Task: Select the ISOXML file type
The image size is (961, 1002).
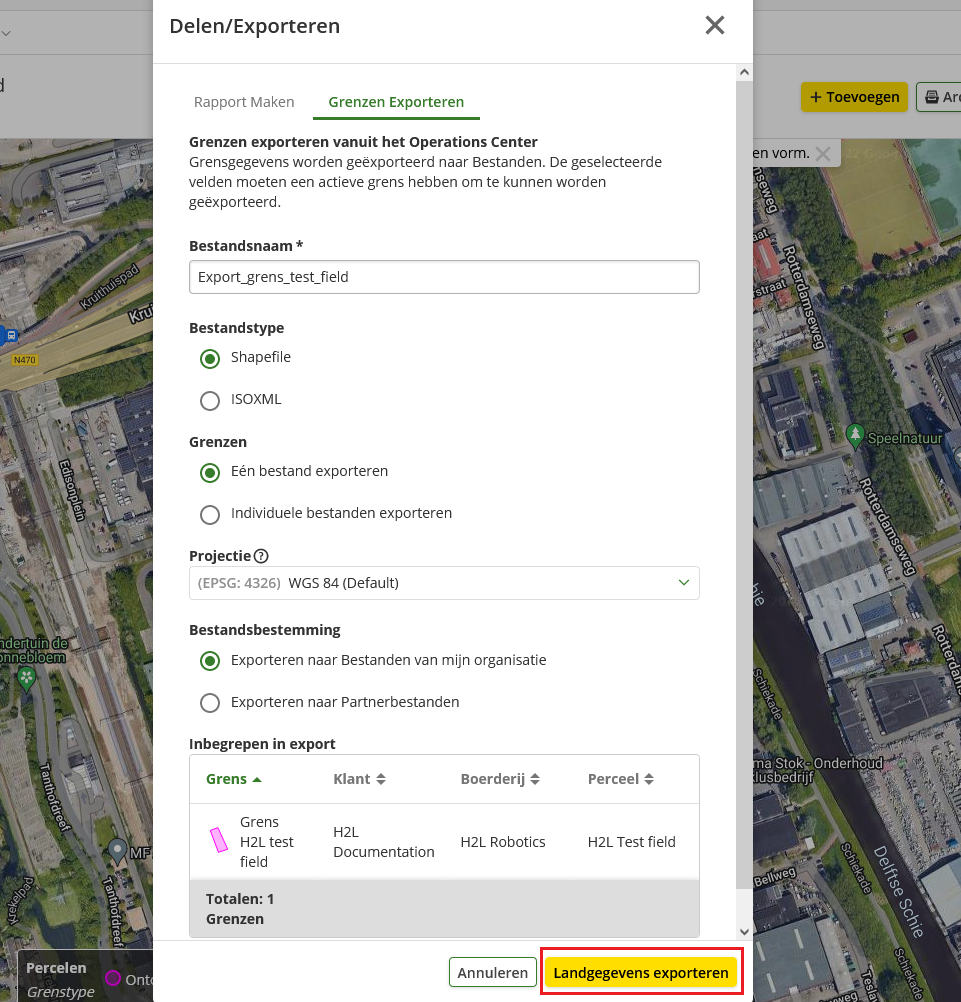Action: [210, 400]
